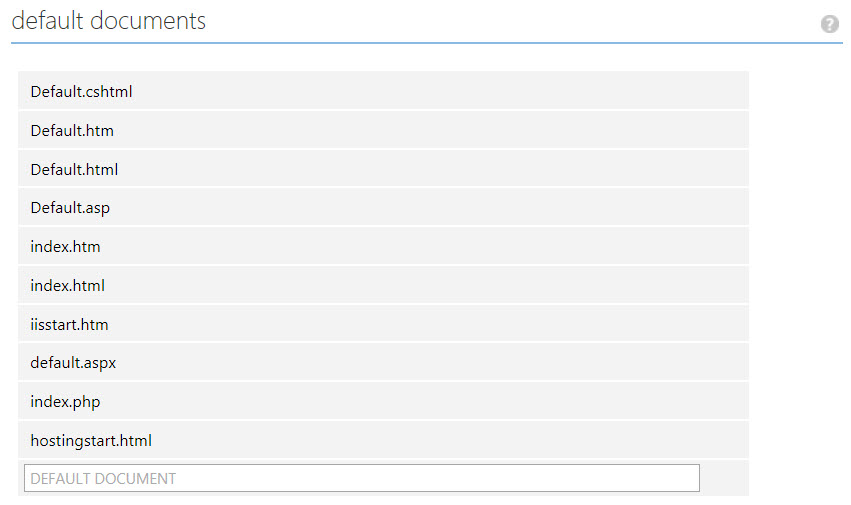Focus the DEFAULT DOCUMENT input field
Image resolution: width=851 pixels, height=505 pixels.
pyautogui.click(x=361, y=478)
